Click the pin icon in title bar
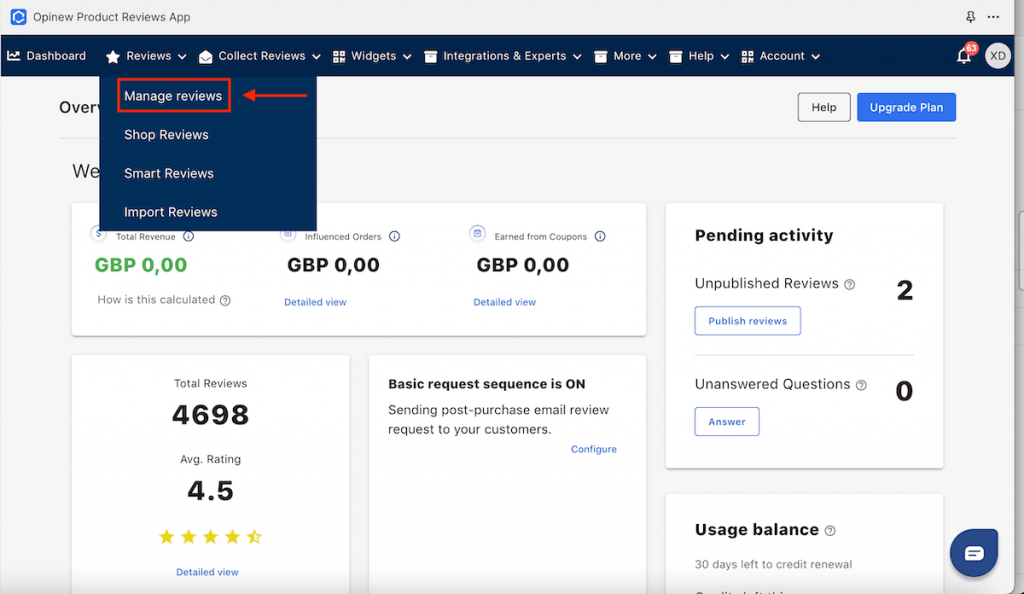 (970, 17)
